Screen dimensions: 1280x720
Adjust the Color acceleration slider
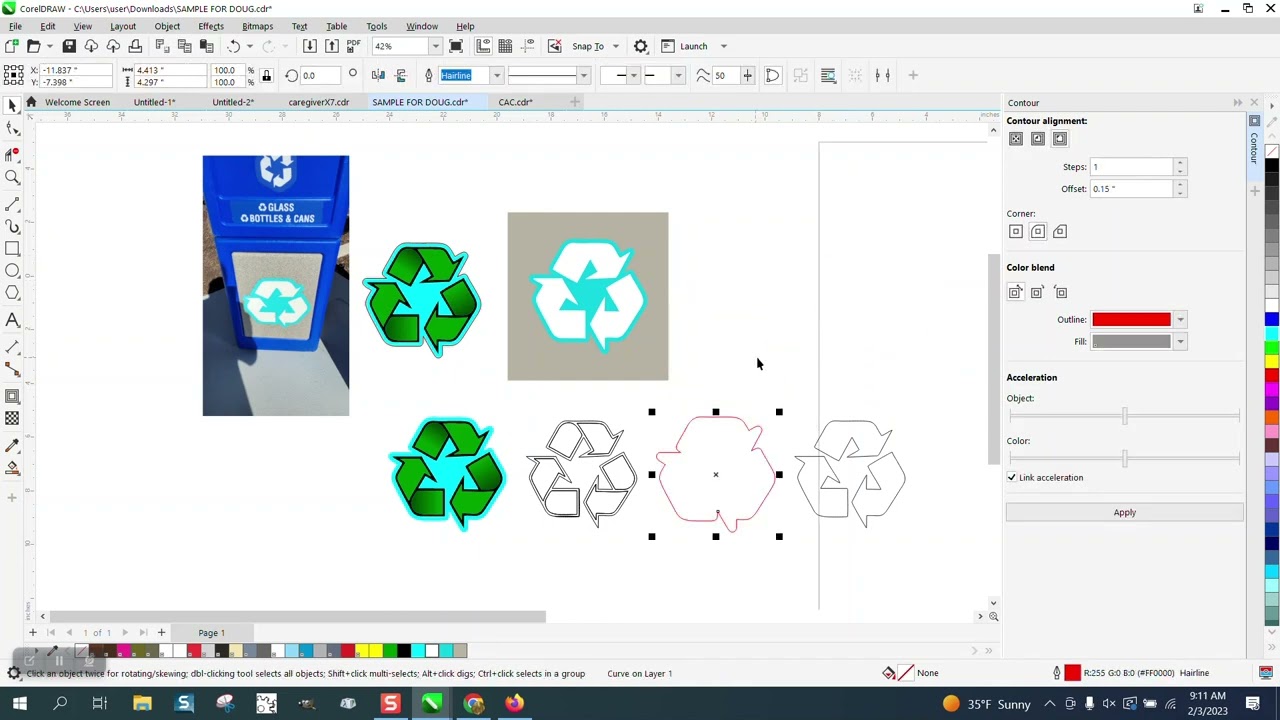point(1124,458)
